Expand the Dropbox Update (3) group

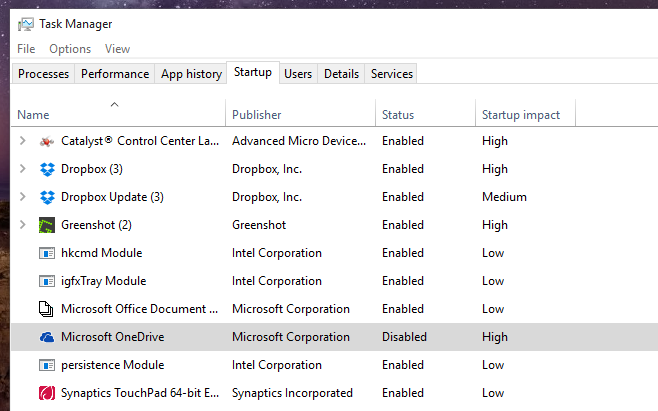23,196
